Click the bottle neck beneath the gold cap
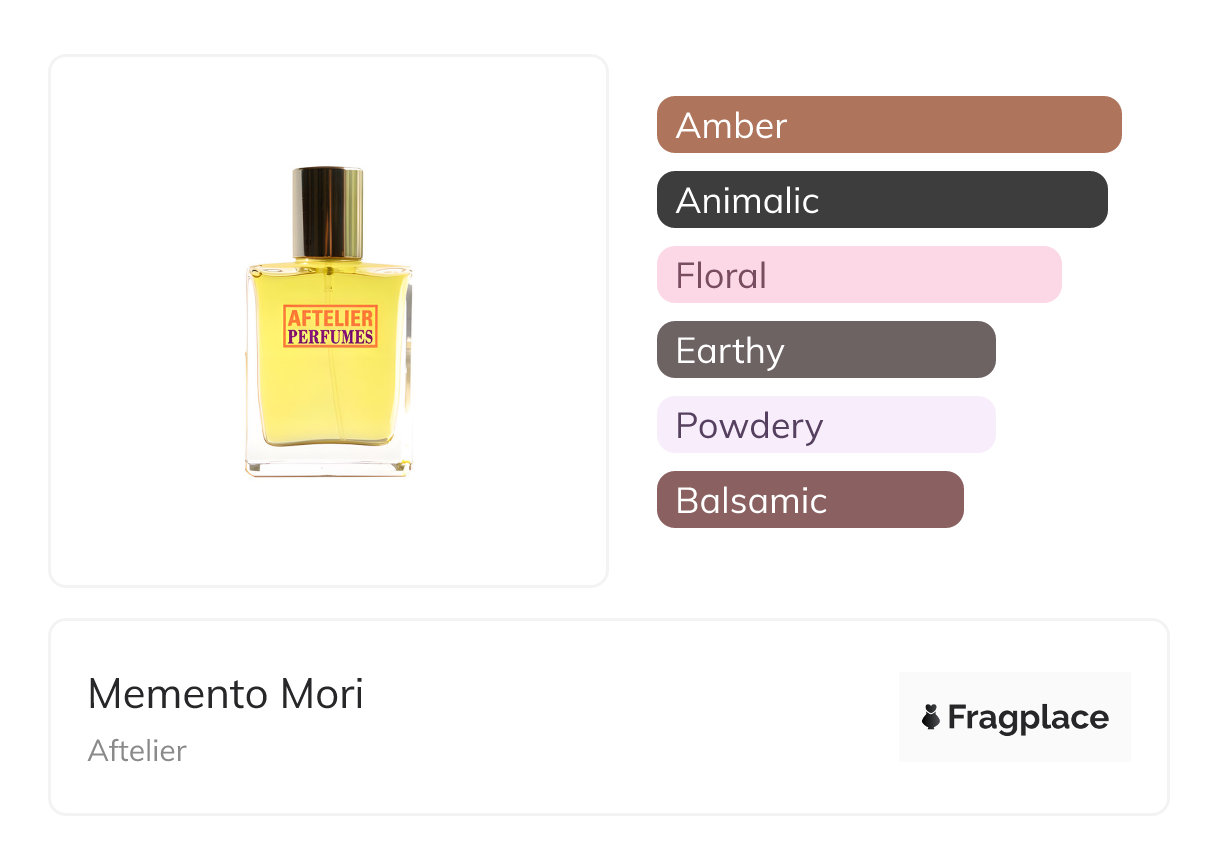Image resolution: width=1218 pixels, height=864 pixels. pyautogui.click(x=328, y=262)
